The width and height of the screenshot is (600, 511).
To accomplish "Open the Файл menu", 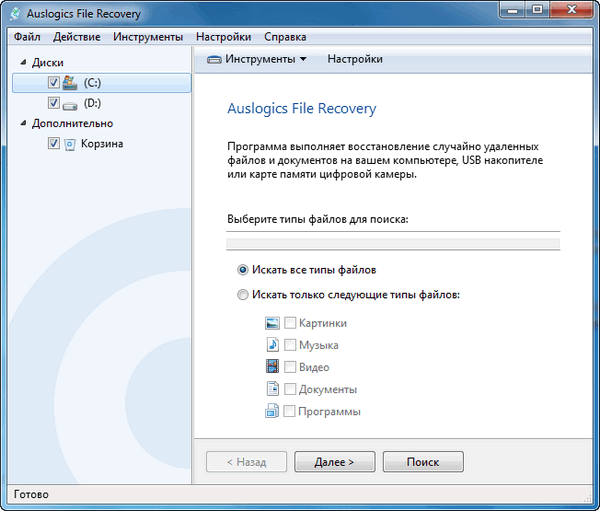I will pyautogui.click(x=27, y=37).
